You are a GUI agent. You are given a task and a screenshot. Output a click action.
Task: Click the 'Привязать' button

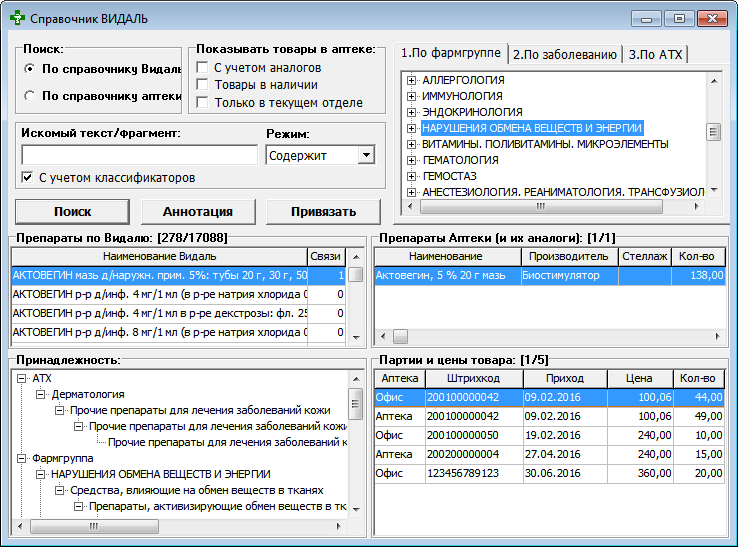pyautogui.click(x=323, y=212)
